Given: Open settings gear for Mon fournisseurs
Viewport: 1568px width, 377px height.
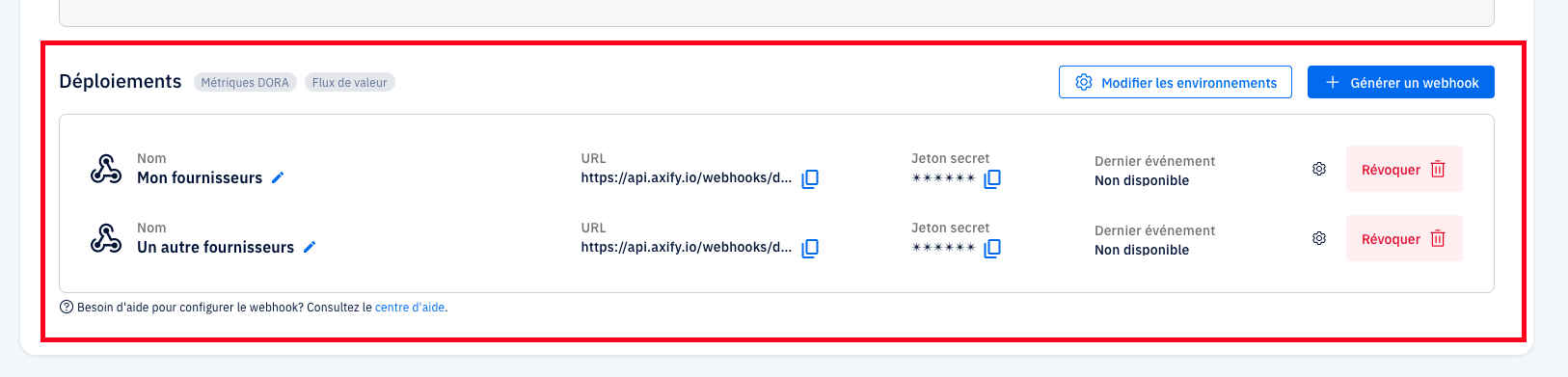Looking at the screenshot, I should point(1319,169).
